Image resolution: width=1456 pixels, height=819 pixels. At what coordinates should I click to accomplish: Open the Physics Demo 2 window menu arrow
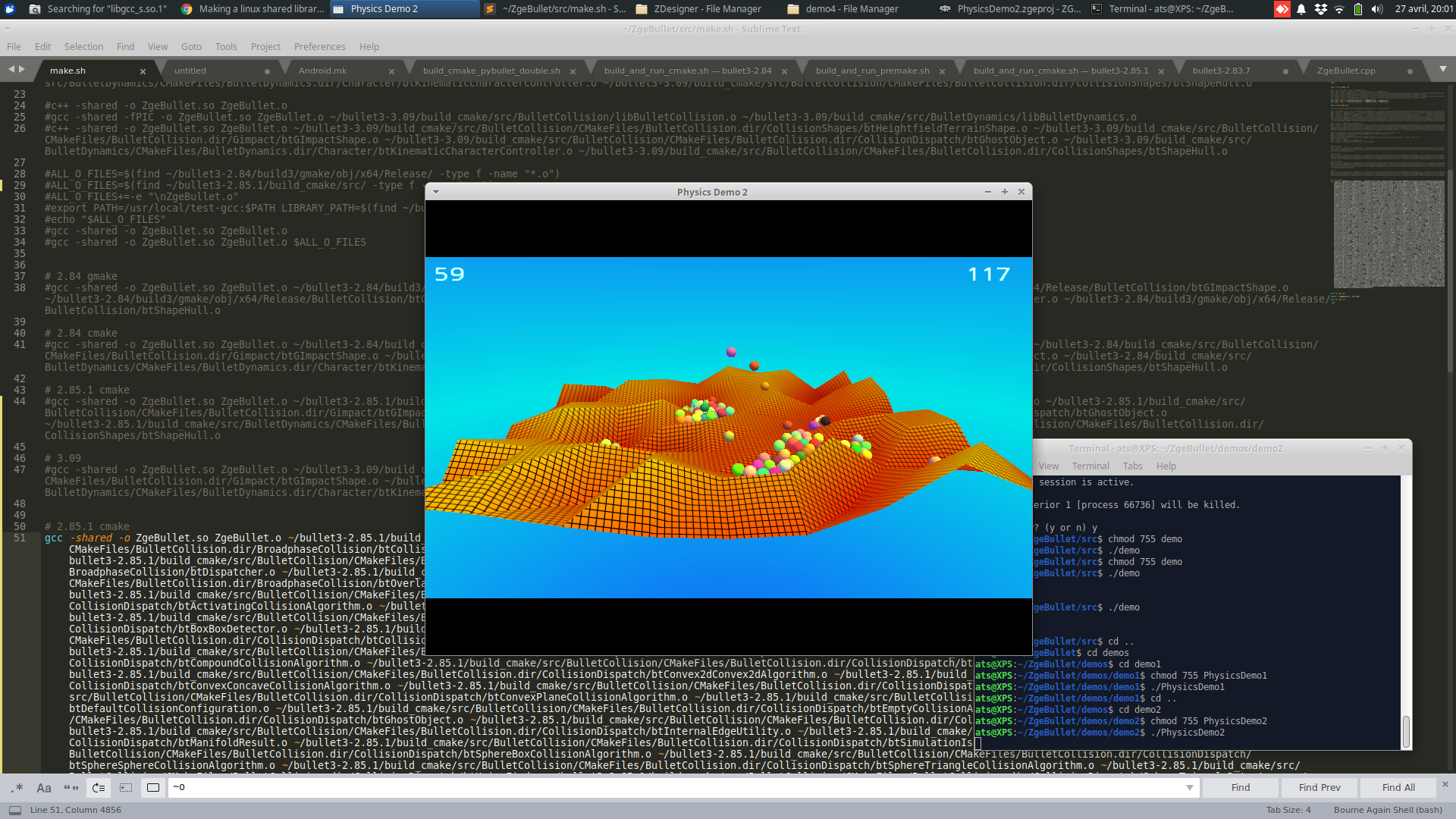coord(435,192)
